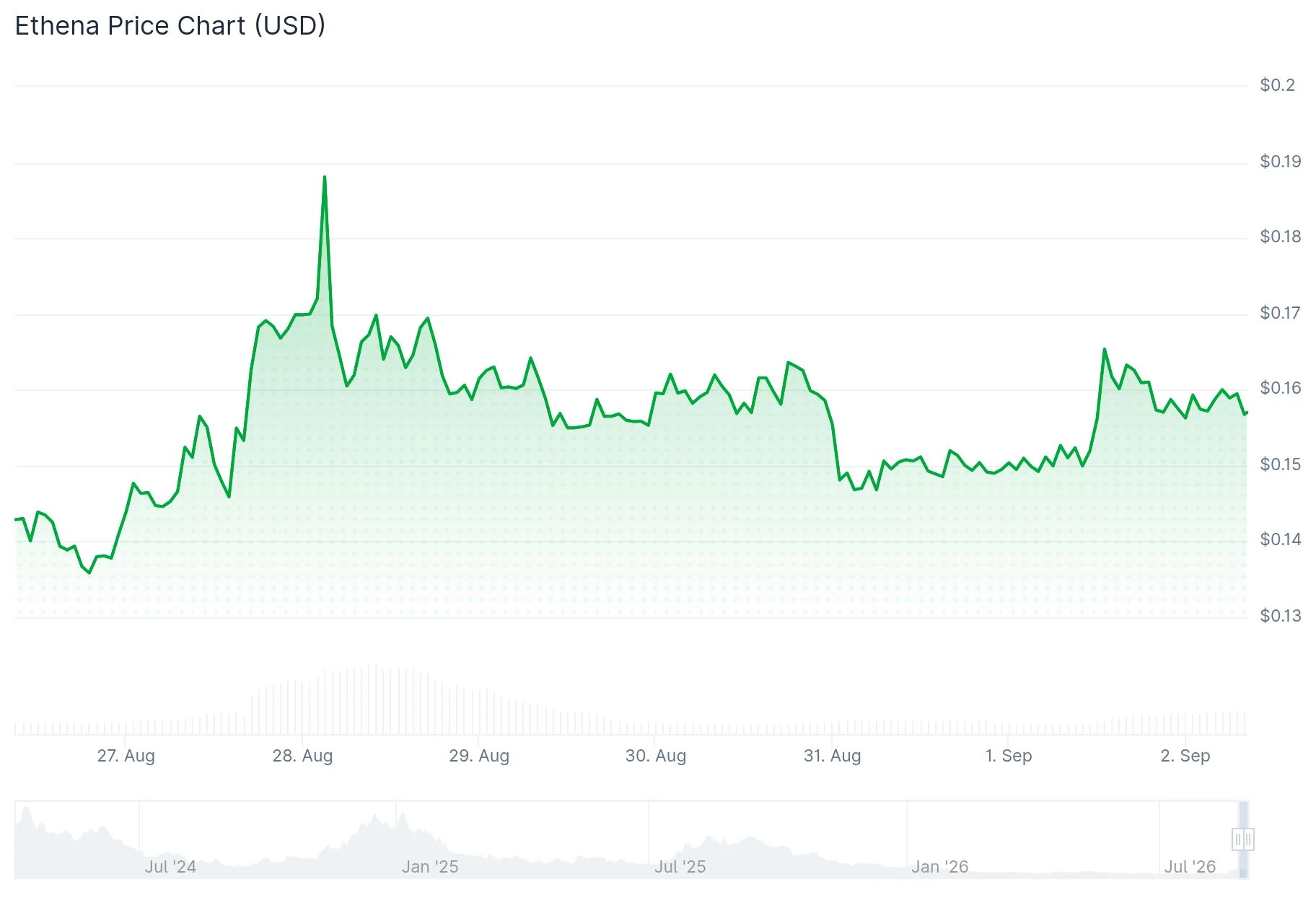Click the "31. Aug" date label
1316x900 pixels.
point(833,756)
